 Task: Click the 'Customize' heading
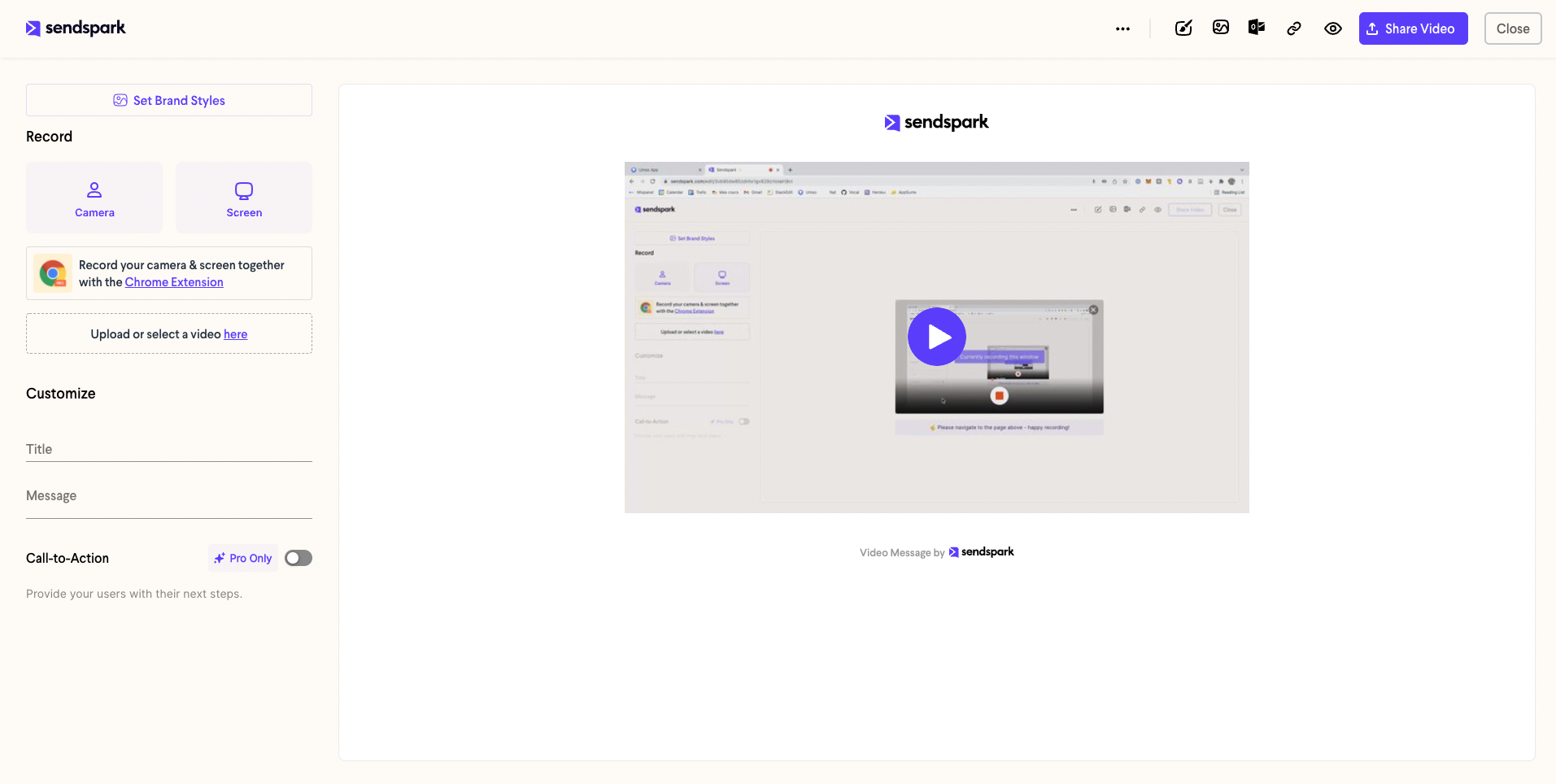point(61,394)
